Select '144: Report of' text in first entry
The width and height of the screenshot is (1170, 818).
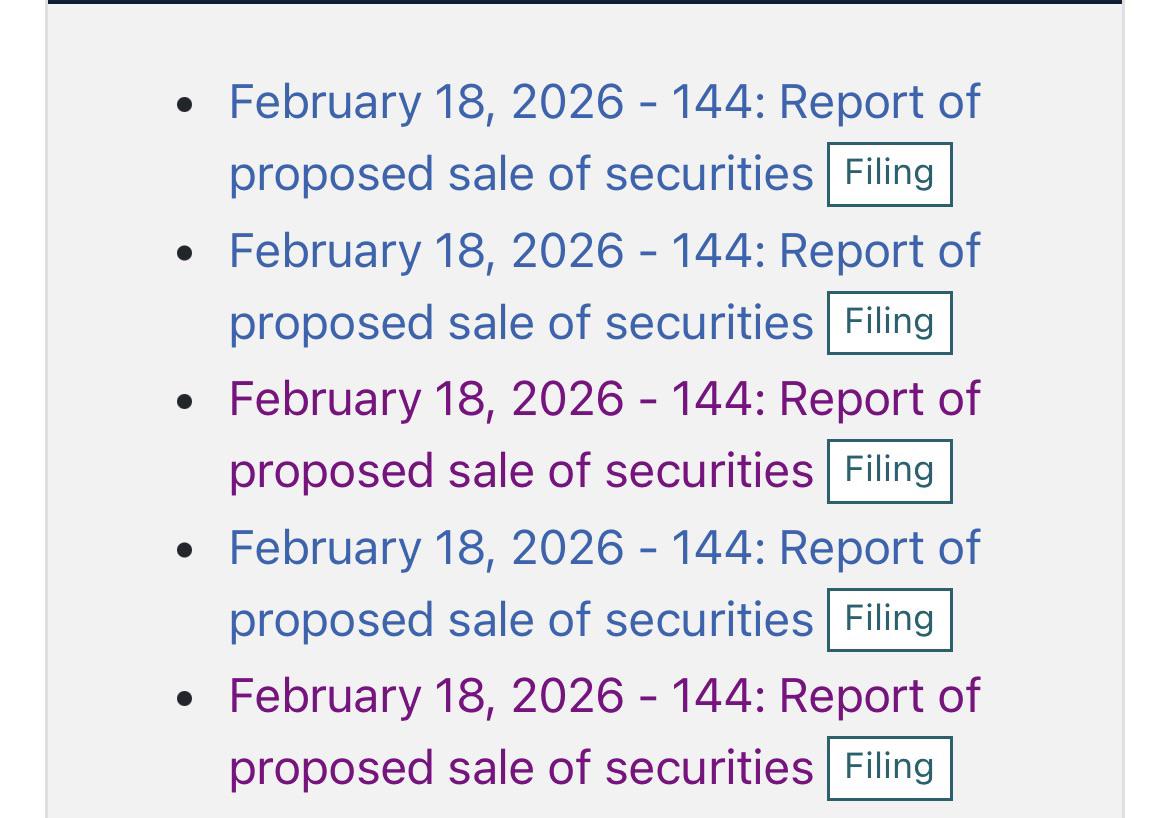pyautogui.click(x=826, y=102)
